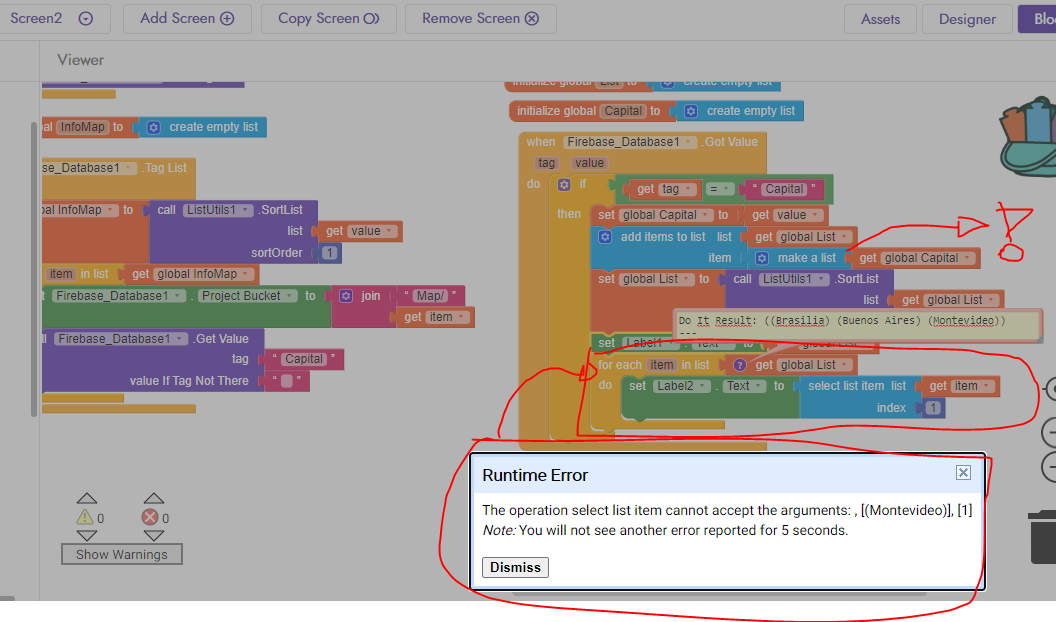Click the up arrow above the warning count
The image size is (1056, 622).
click(87, 498)
